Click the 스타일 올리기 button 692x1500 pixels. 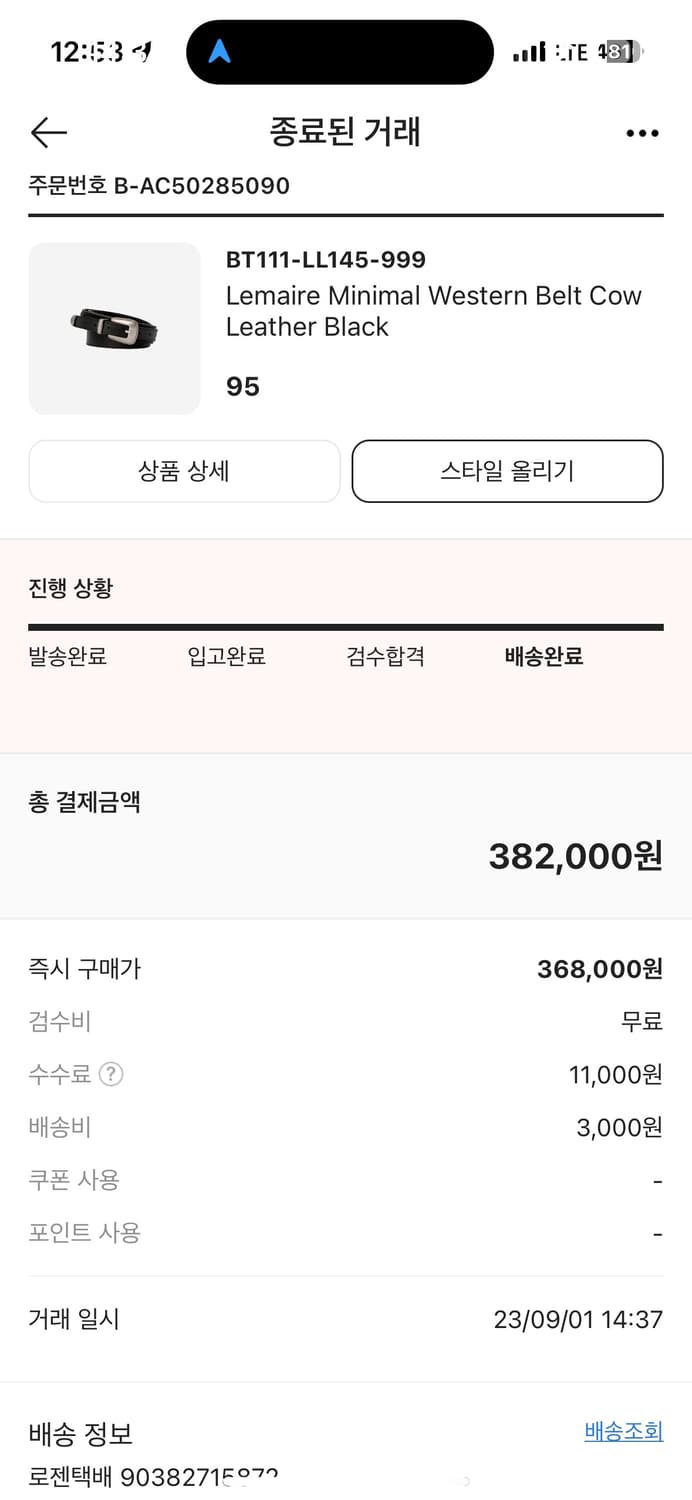click(x=507, y=471)
